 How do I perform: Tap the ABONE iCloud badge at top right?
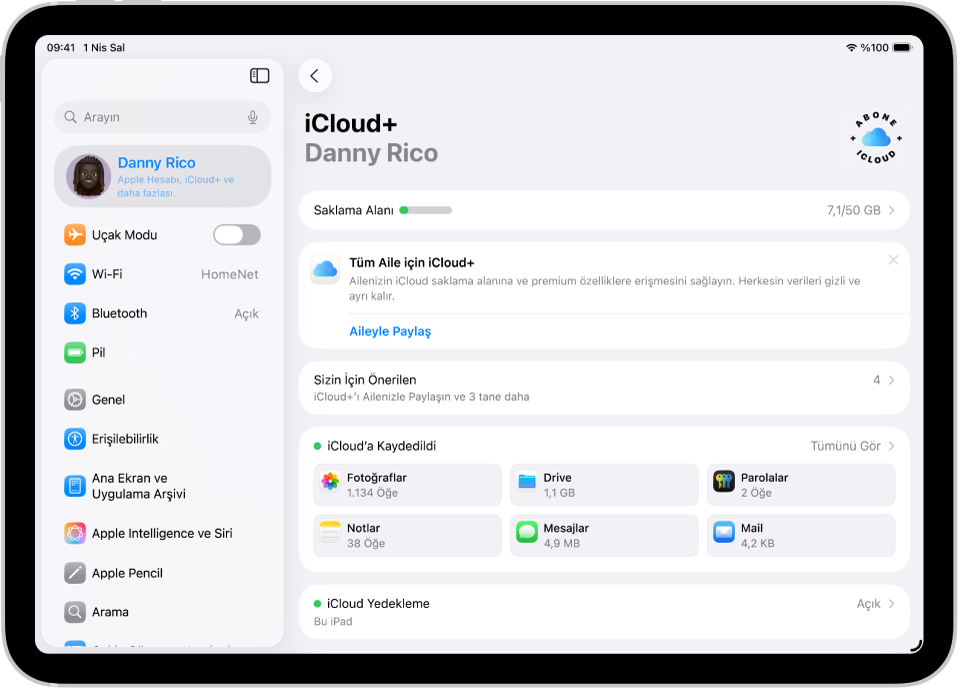[875, 137]
